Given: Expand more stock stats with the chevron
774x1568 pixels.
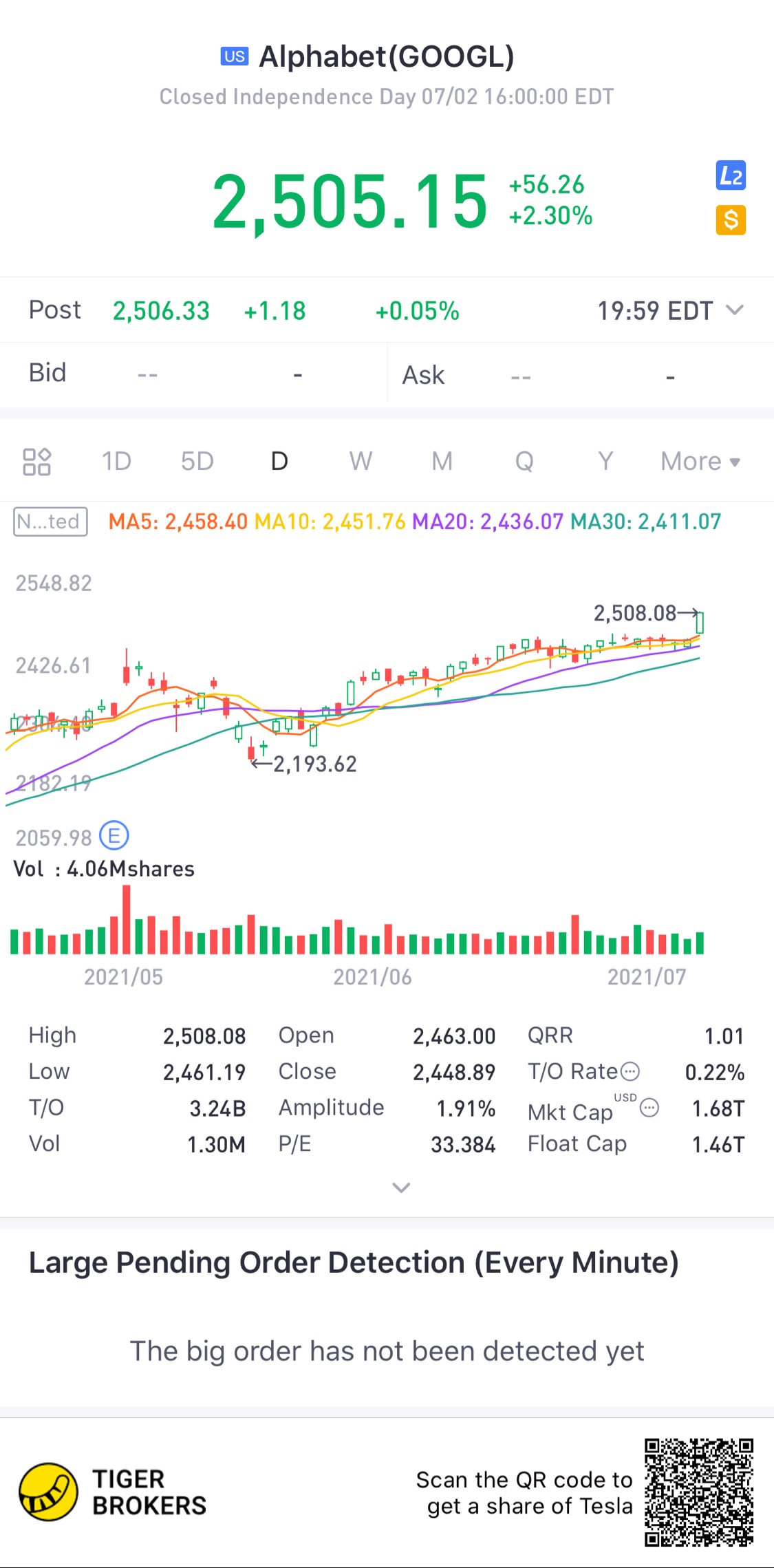Looking at the screenshot, I should click(401, 1188).
